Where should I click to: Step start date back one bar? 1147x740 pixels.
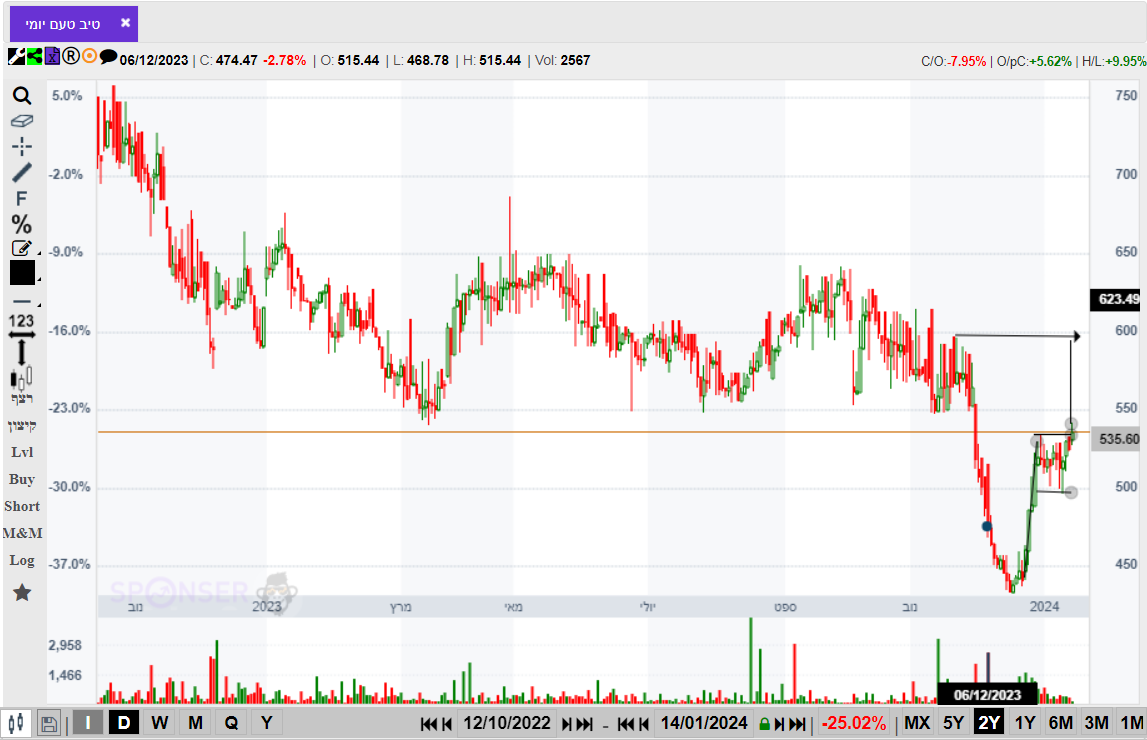(x=447, y=725)
